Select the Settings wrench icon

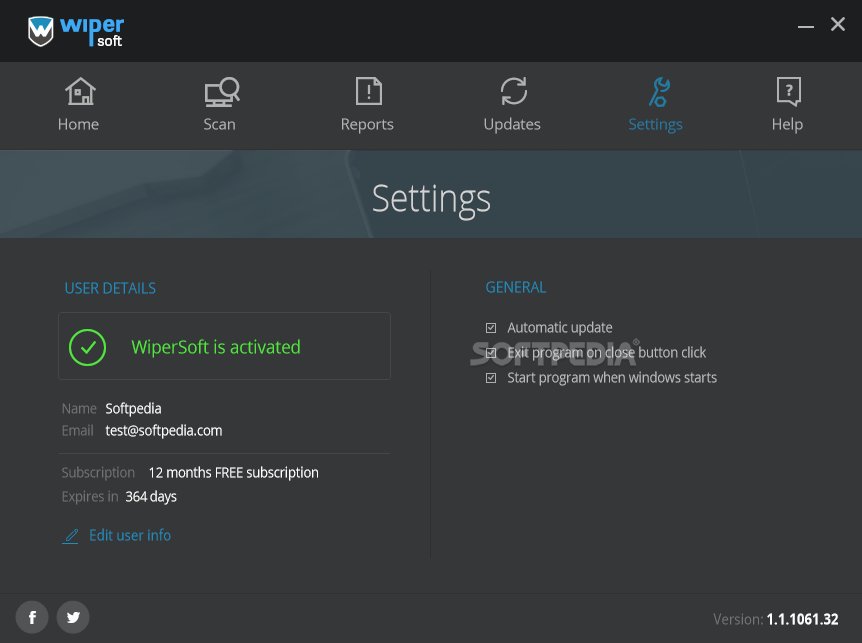(659, 92)
